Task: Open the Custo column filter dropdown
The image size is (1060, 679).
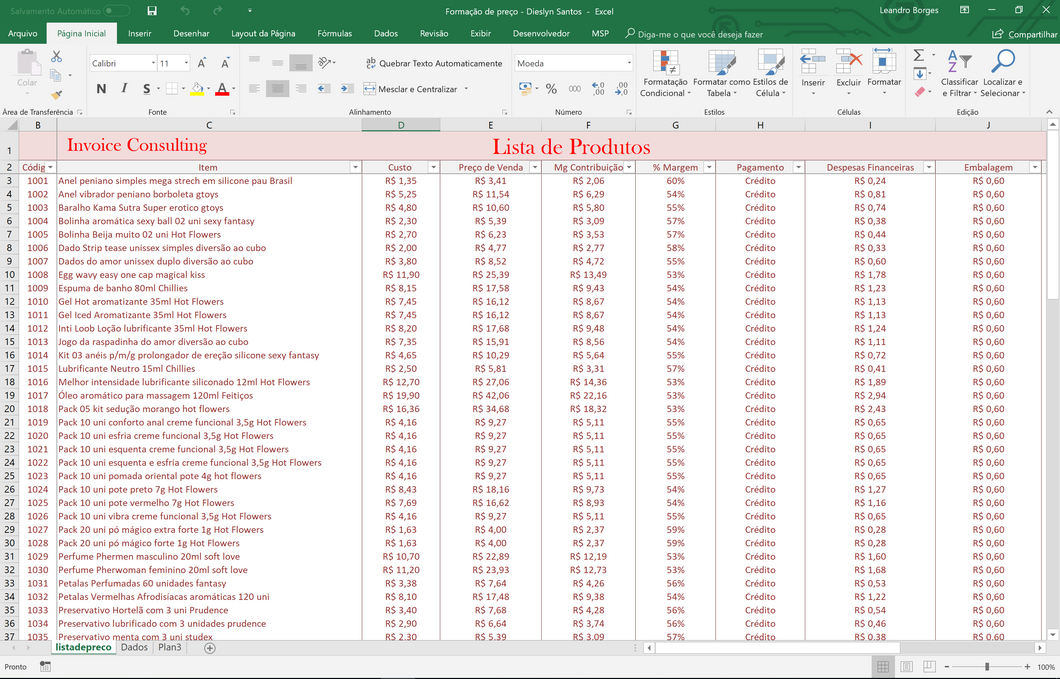Action: [x=433, y=168]
